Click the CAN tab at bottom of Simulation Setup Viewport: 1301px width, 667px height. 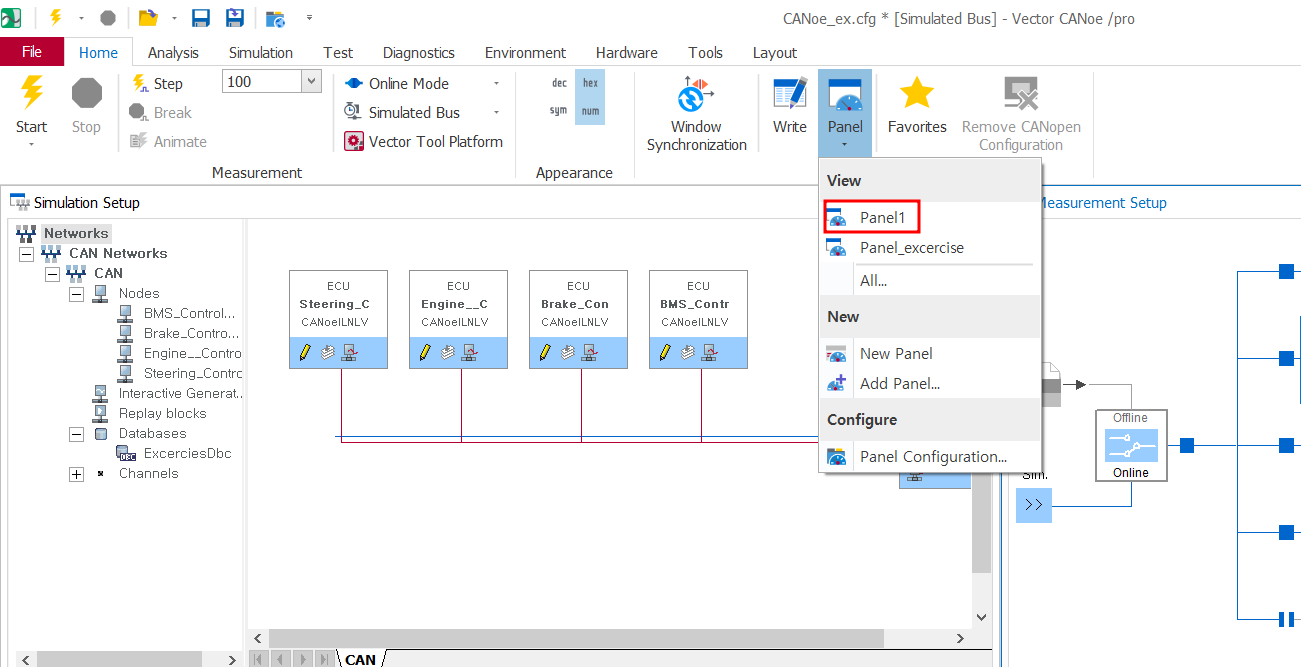360,659
